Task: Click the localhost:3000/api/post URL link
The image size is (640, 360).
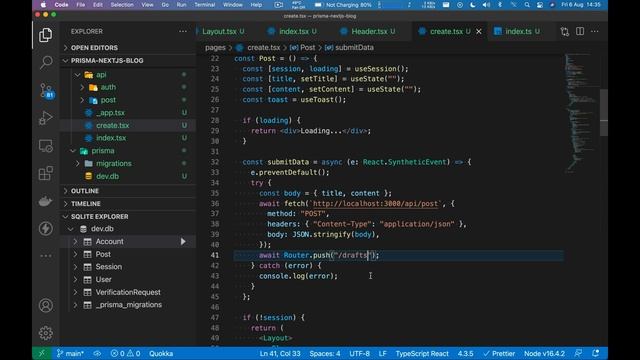Action: (375, 203)
